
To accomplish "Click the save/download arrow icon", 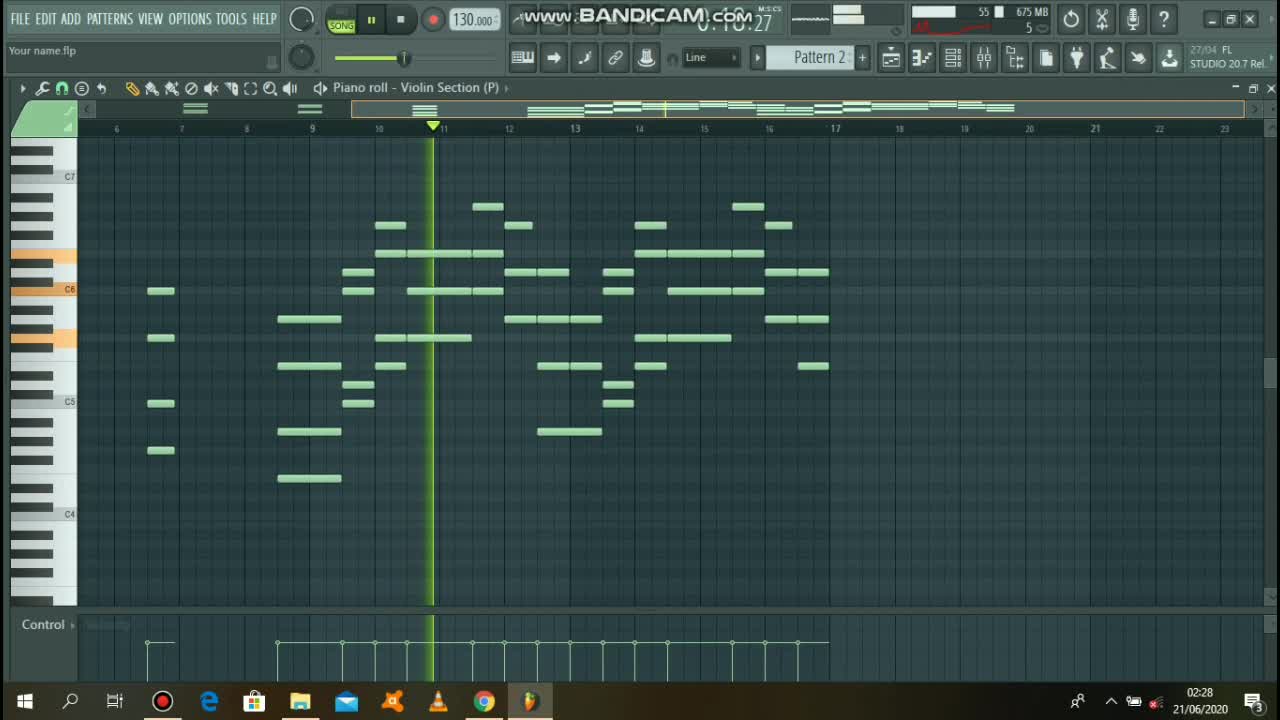I will 1169,58.
